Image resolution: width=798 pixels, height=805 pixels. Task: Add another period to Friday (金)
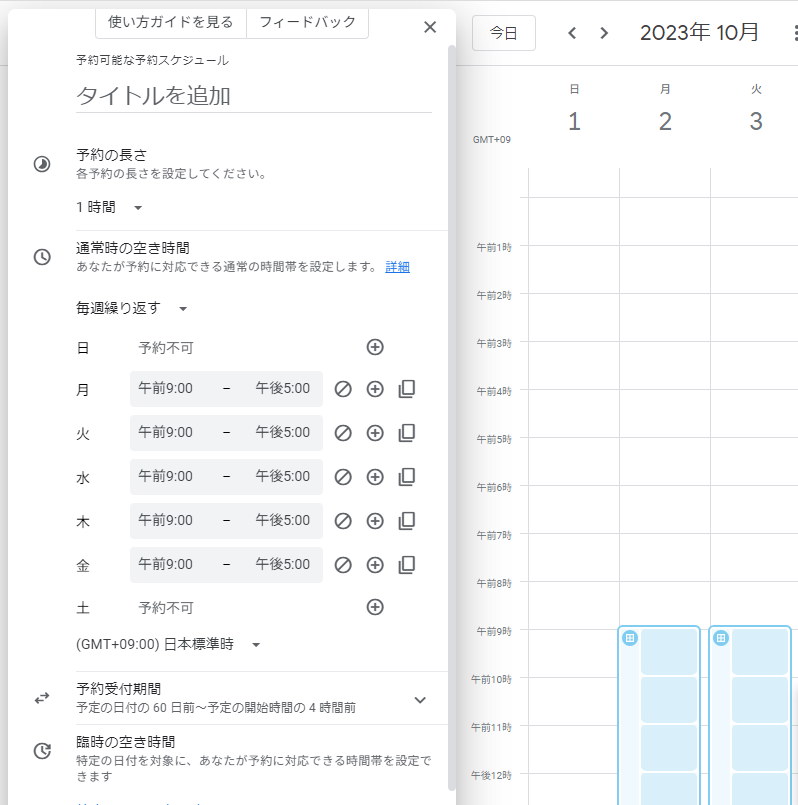pyautogui.click(x=375, y=565)
